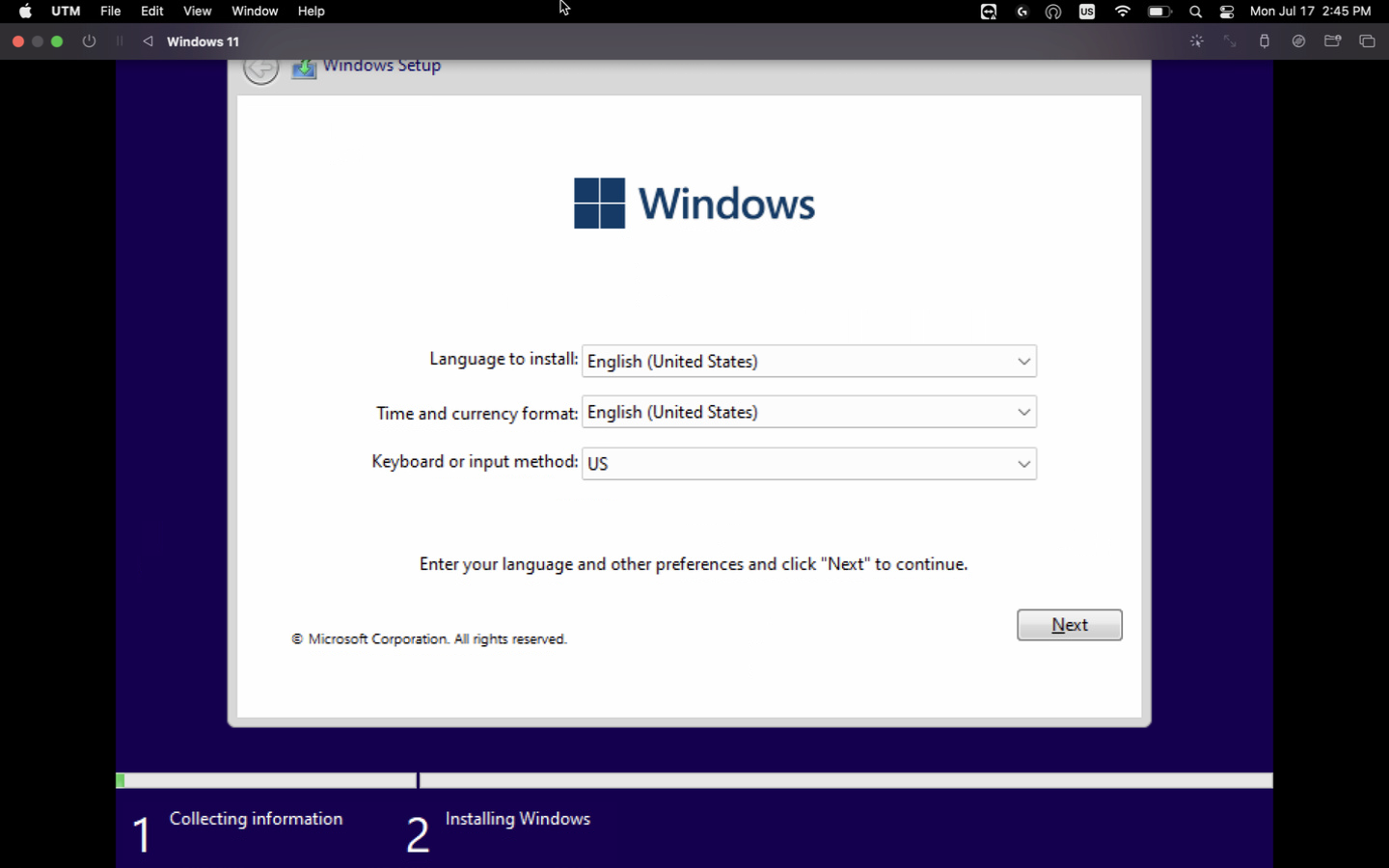Click the Windows logo
Image resolution: width=1389 pixels, height=868 pixels.
(x=694, y=203)
